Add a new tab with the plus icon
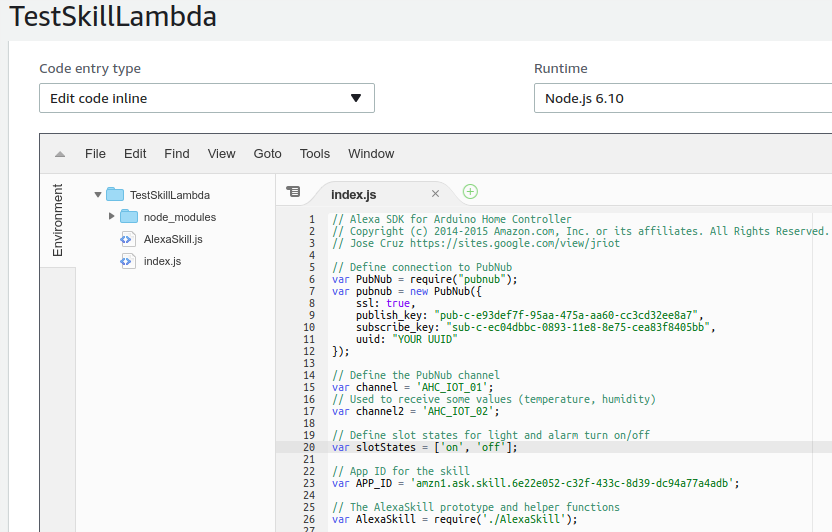 (470, 192)
